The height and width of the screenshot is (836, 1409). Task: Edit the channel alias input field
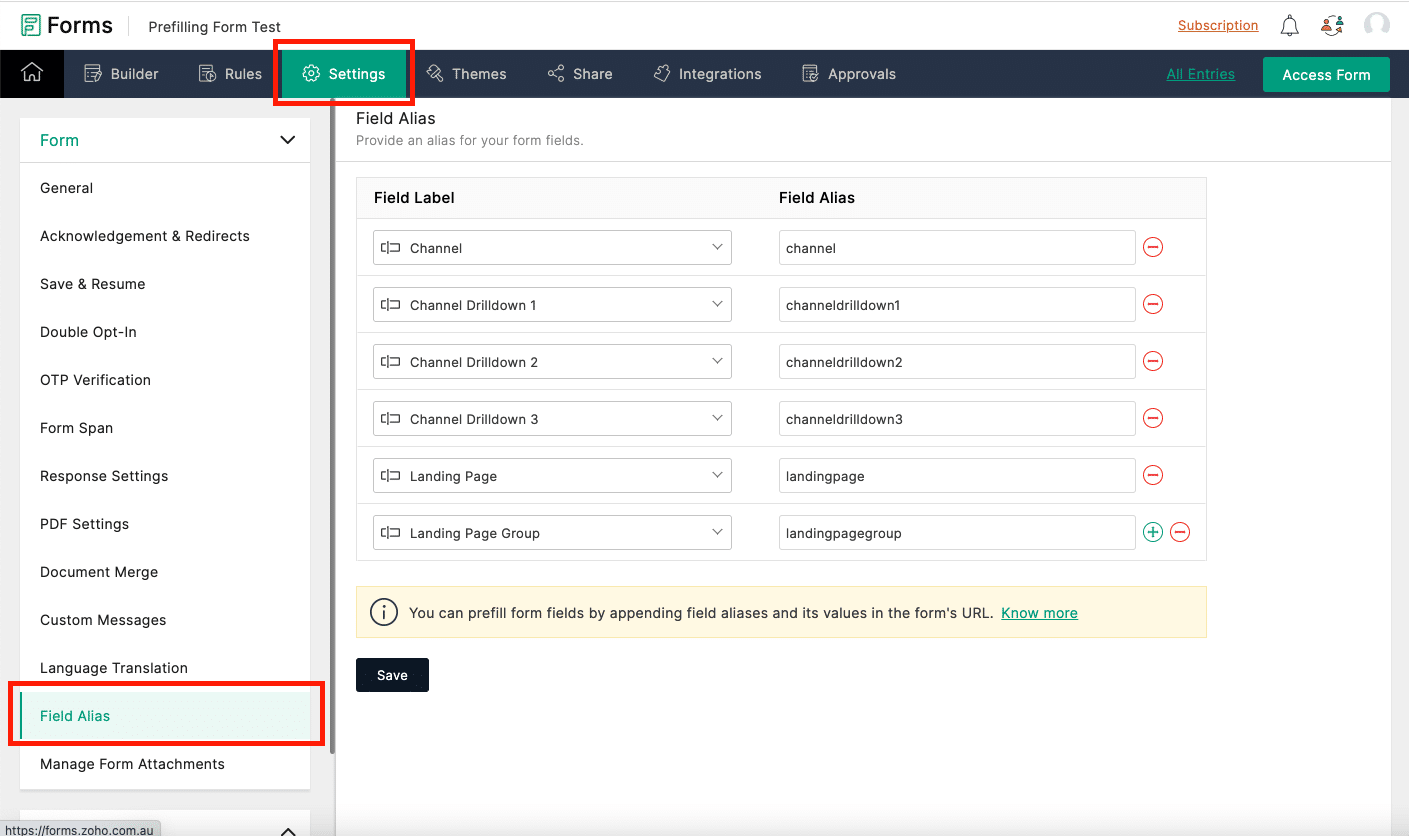tap(956, 247)
